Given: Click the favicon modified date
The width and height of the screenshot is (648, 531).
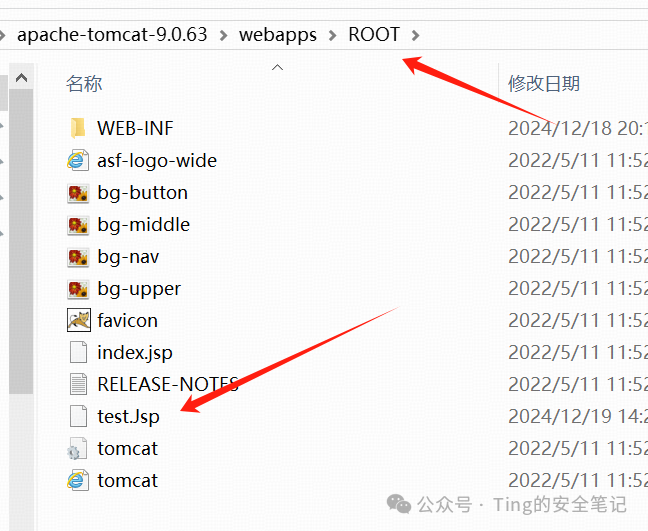Looking at the screenshot, I should [x=578, y=321].
